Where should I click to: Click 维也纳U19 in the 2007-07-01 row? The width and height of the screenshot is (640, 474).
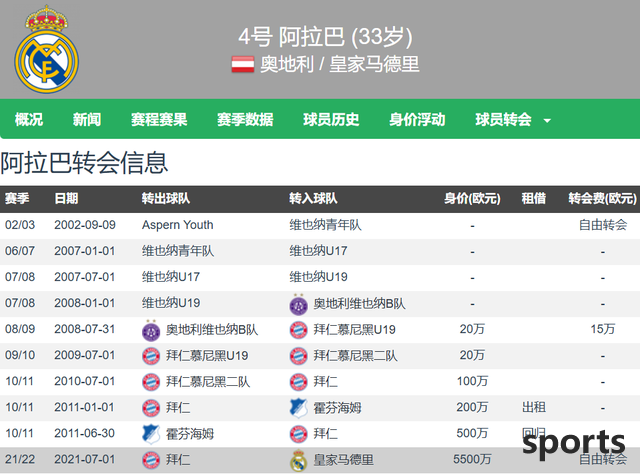coord(318,277)
